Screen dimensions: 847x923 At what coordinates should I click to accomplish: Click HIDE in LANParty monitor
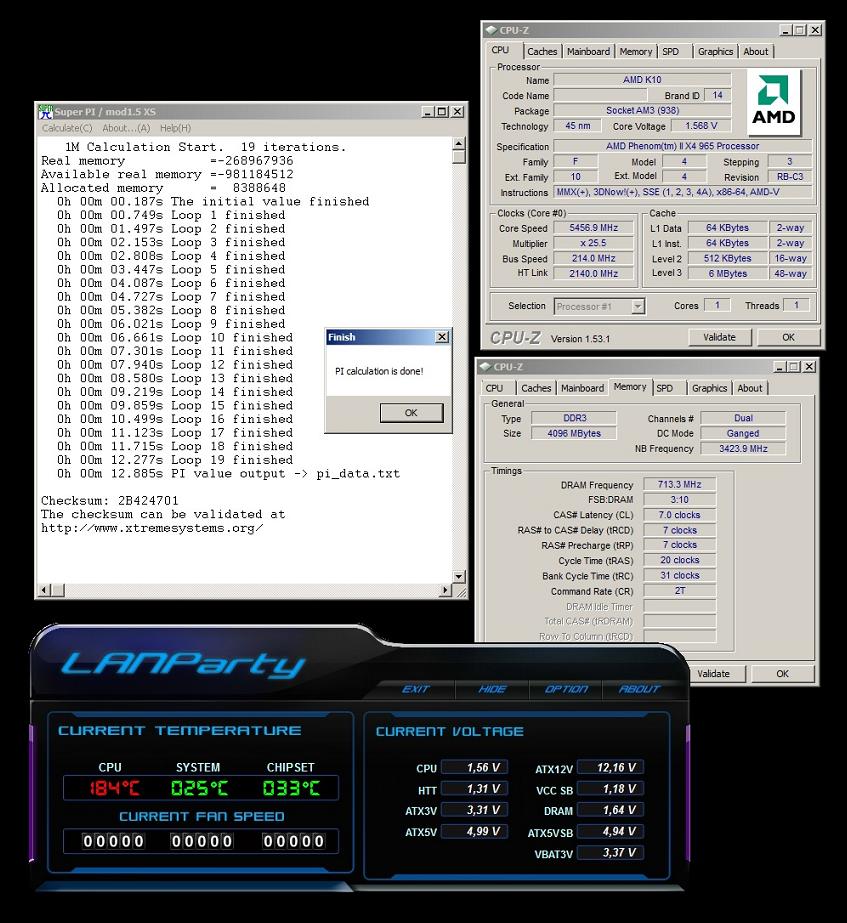492,689
